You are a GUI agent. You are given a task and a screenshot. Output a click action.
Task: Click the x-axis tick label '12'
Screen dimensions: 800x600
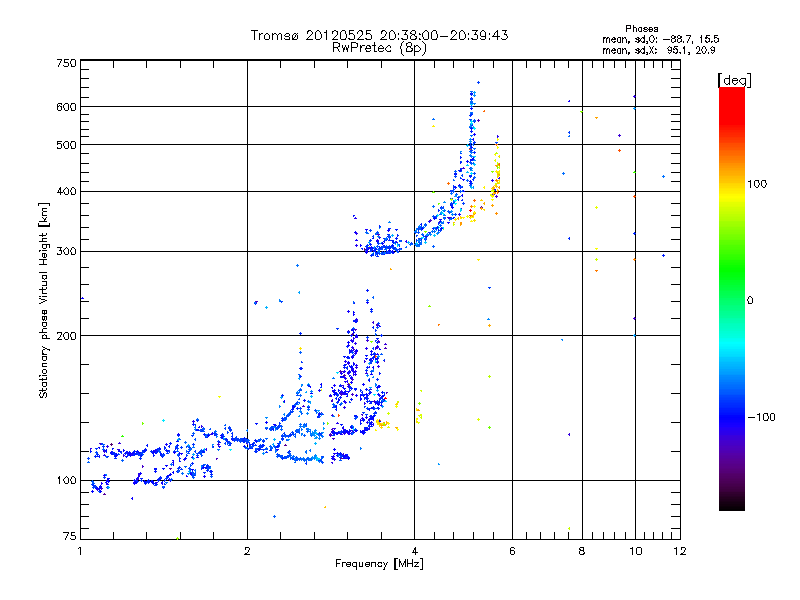[680, 551]
